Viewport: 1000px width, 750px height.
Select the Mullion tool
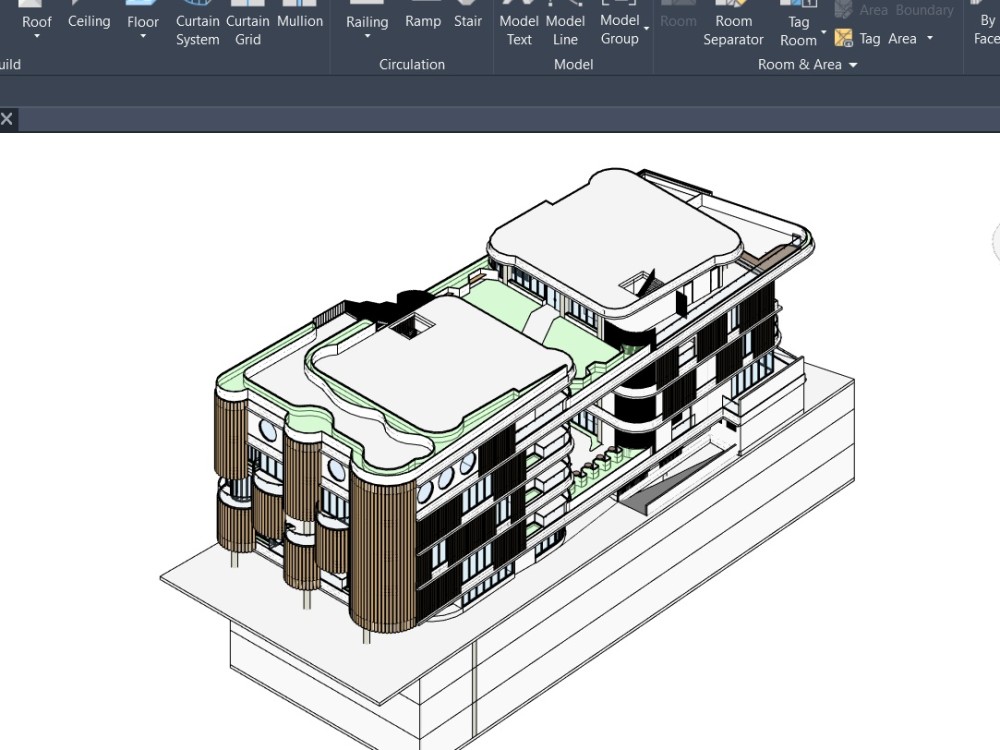pos(300,20)
